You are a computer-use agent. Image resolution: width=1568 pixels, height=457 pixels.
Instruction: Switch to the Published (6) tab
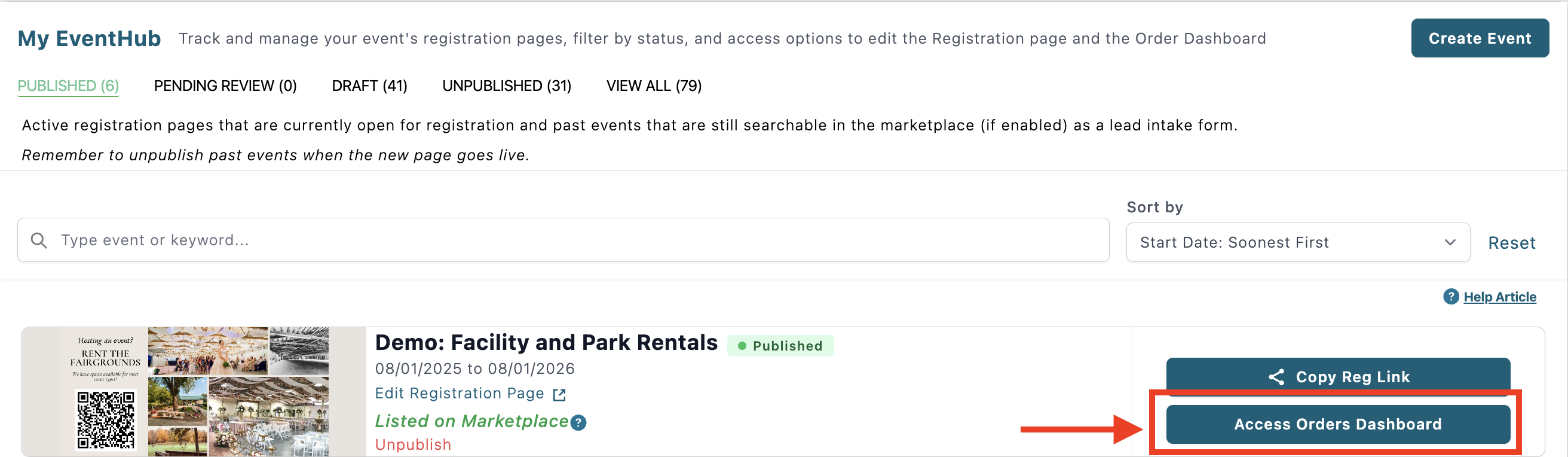pyautogui.click(x=68, y=86)
